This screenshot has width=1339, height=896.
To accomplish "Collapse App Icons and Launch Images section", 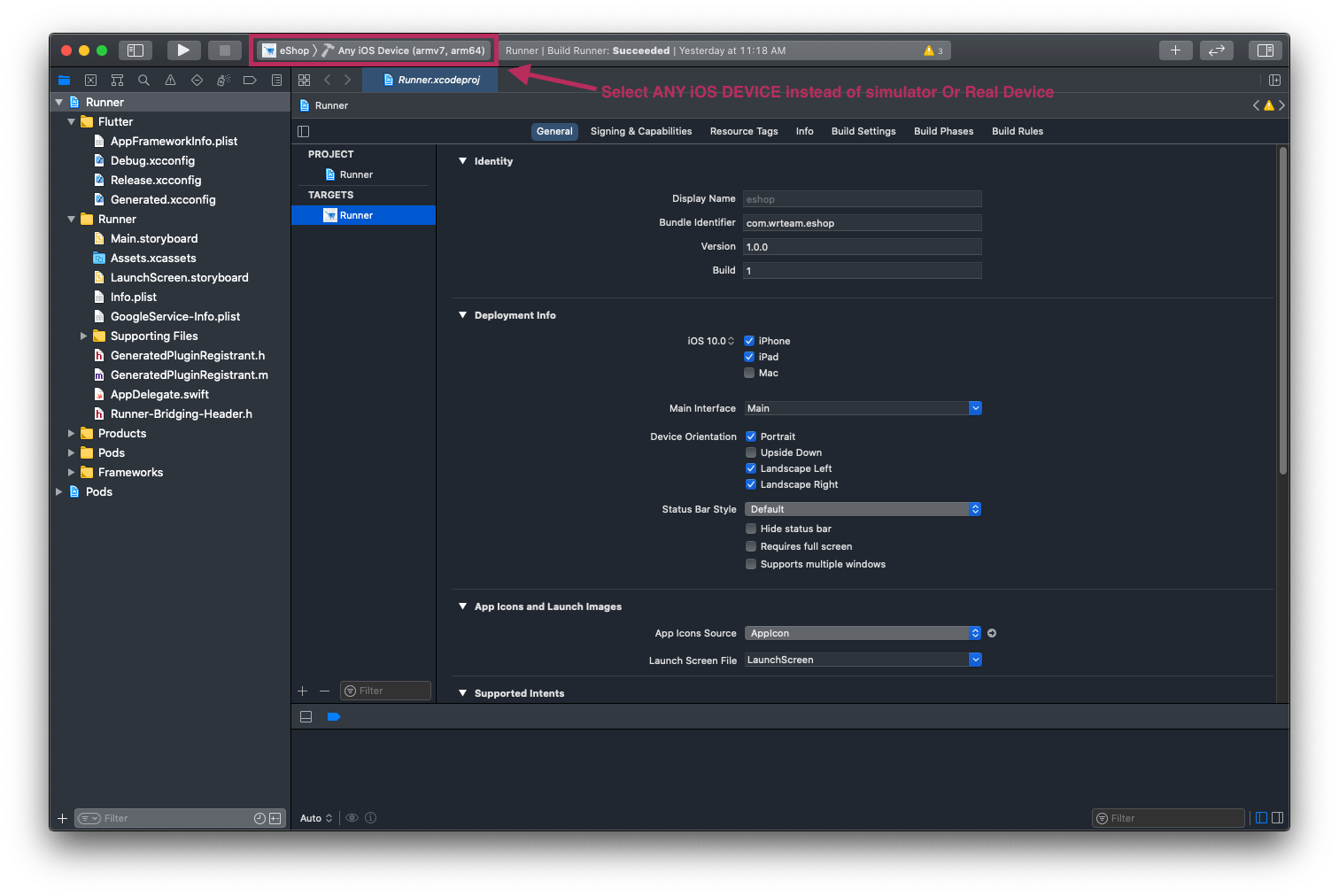I will point(462,606).
